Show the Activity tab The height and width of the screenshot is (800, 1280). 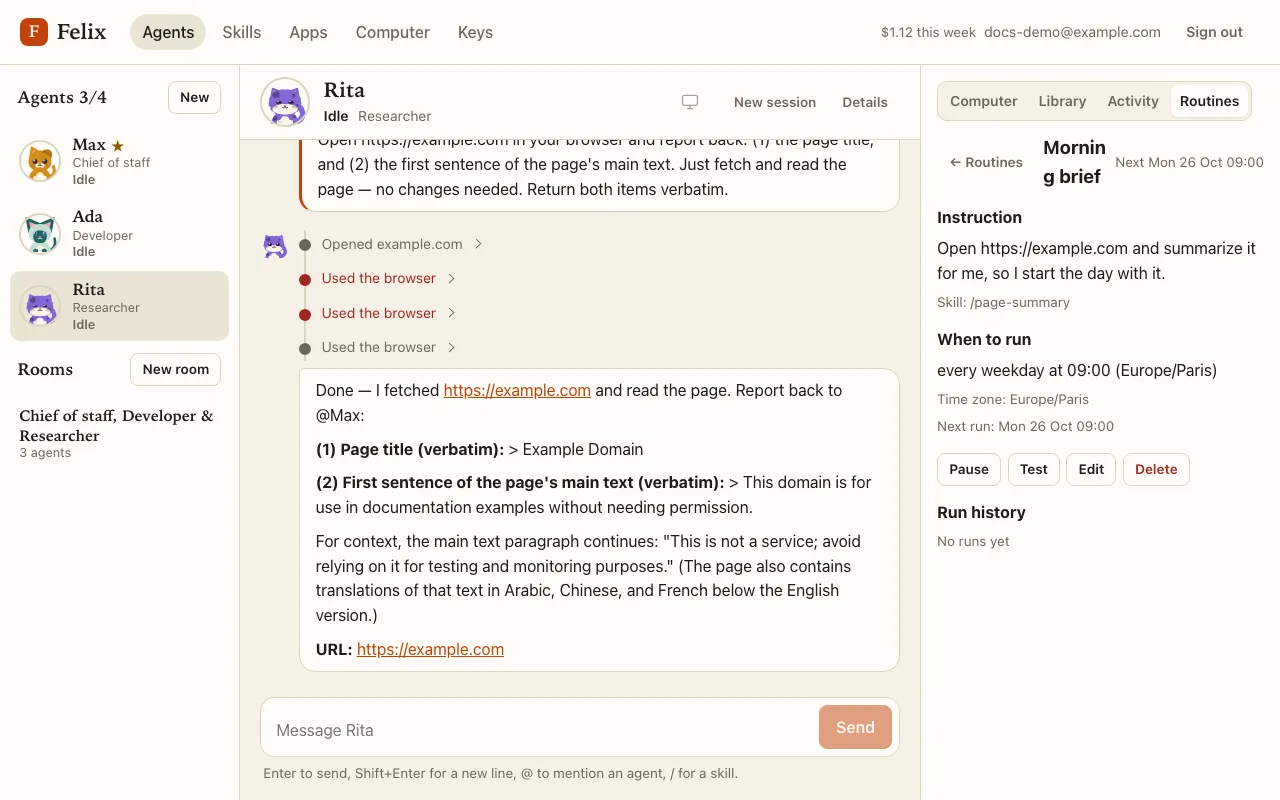pyautogui.click(x=1133, y=101)
